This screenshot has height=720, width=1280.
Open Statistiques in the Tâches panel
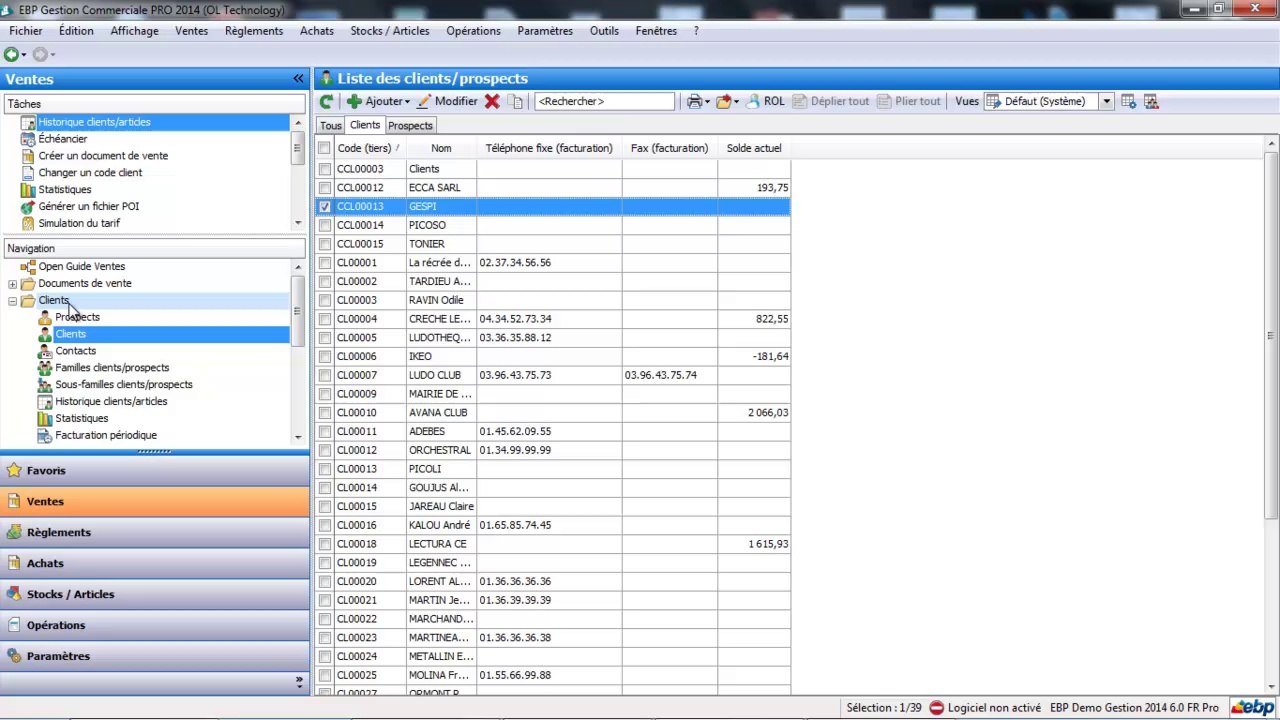coord(65,190)
